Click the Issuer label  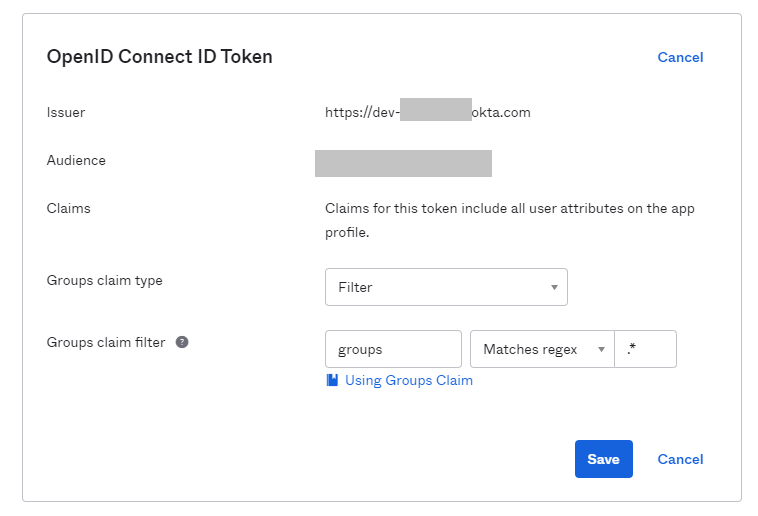click(x=66, y=112)
